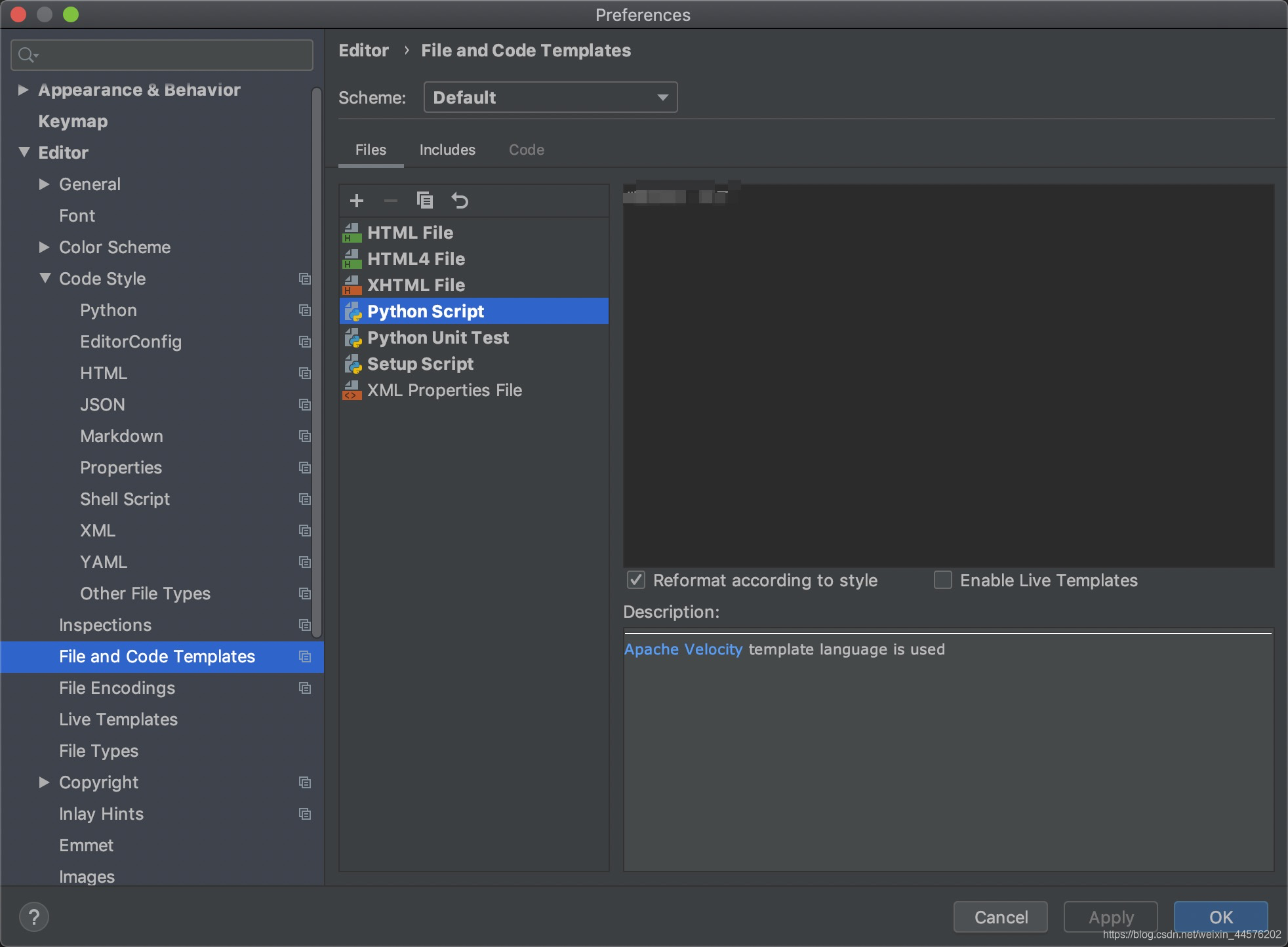1288x947 pixels.
Task: Collapse the Code Style tree node
Action: [45, 279]
